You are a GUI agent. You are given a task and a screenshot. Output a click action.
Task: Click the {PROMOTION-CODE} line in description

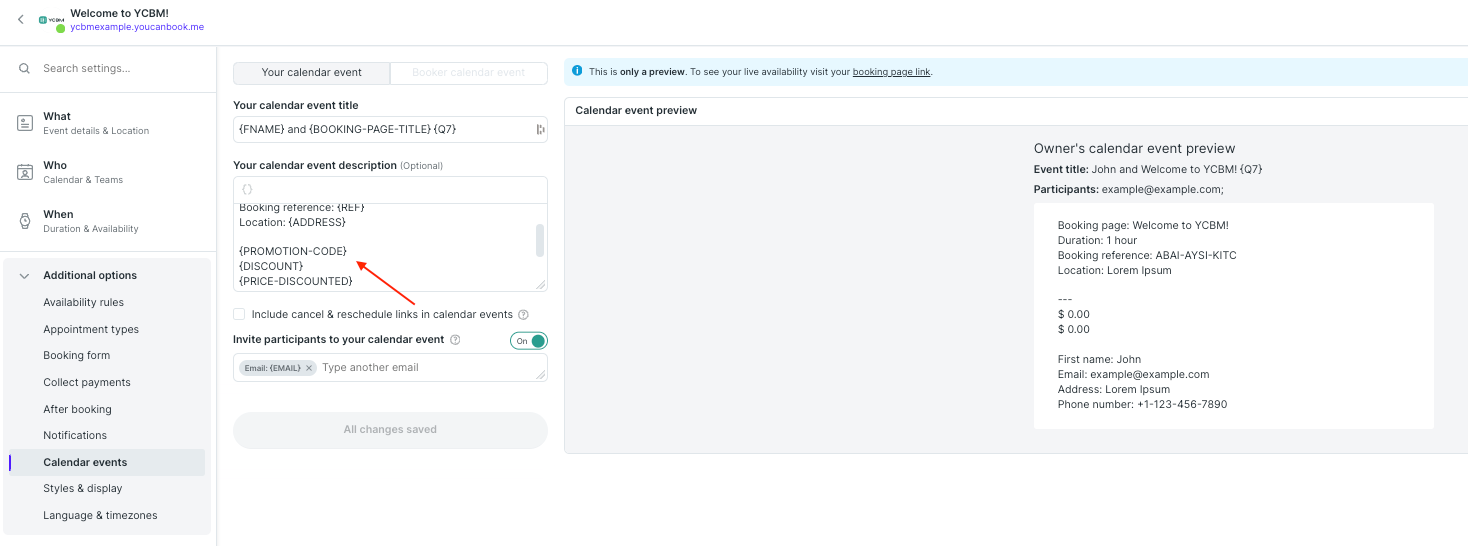[x=293, y=251]
